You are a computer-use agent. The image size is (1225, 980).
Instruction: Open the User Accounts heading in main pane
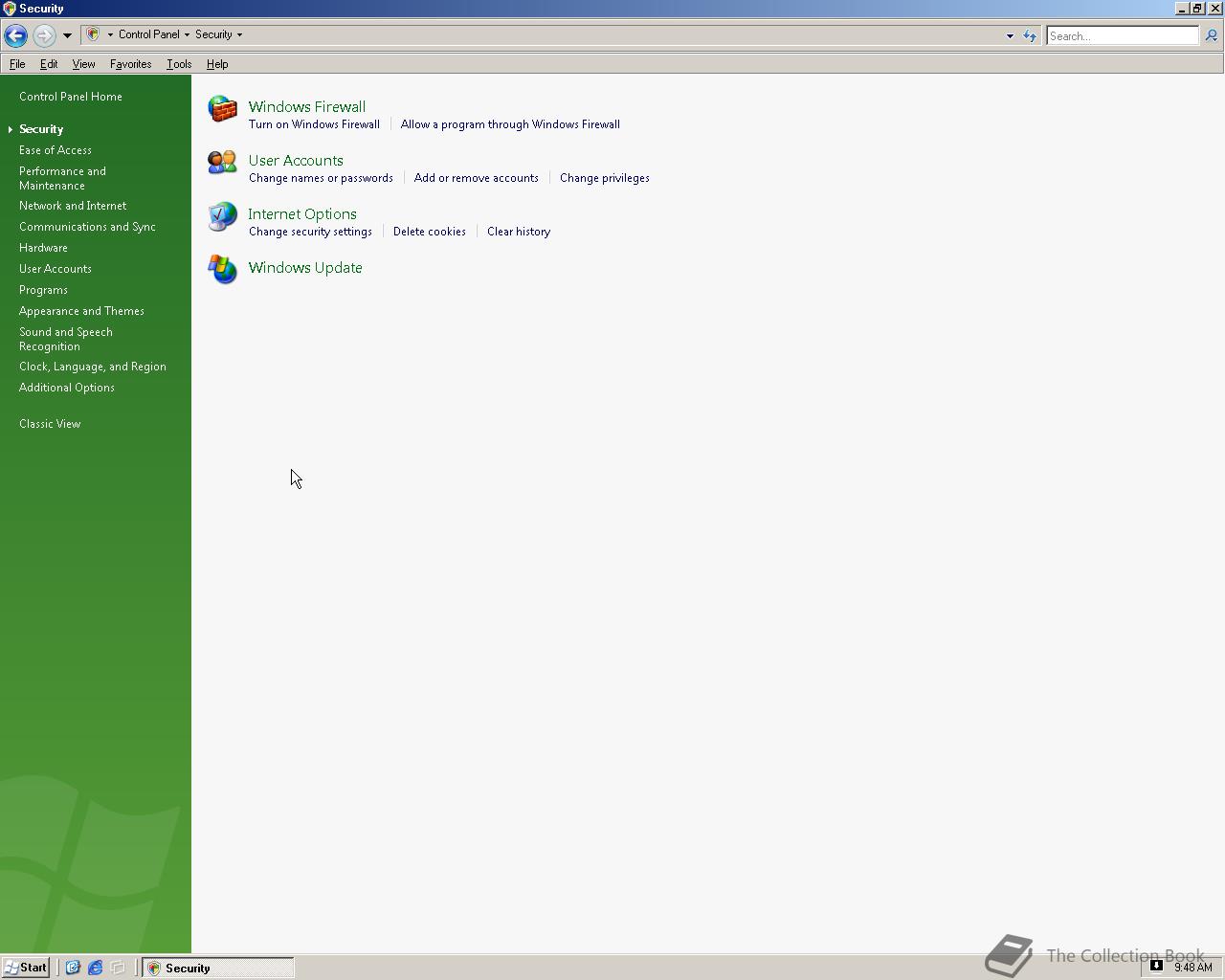(x=296, y=160)
